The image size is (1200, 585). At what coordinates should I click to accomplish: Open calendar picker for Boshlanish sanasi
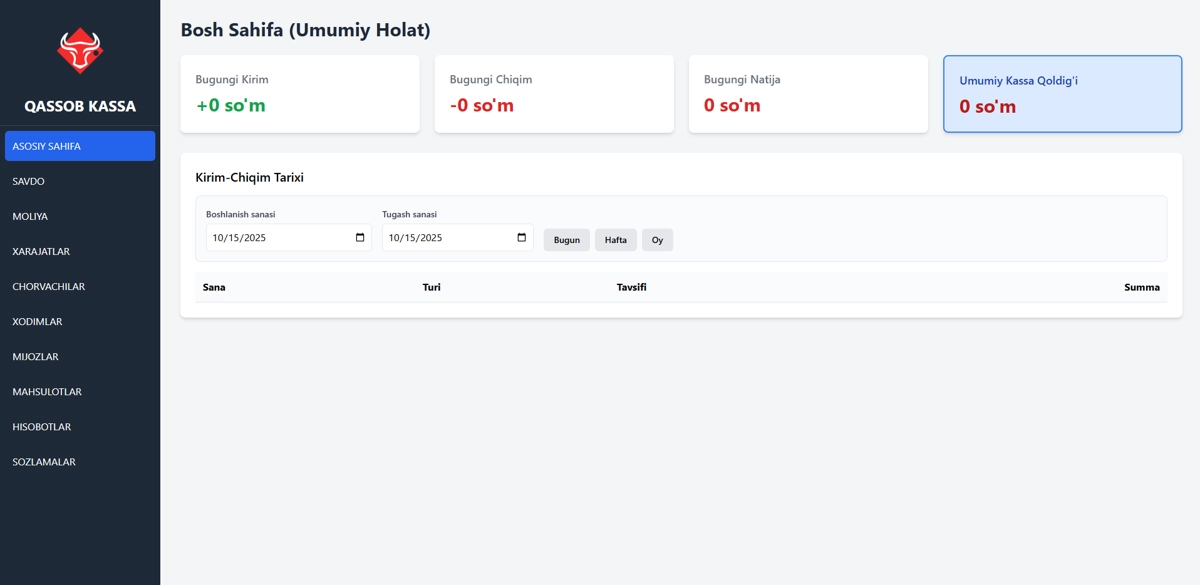coord(360,238)
